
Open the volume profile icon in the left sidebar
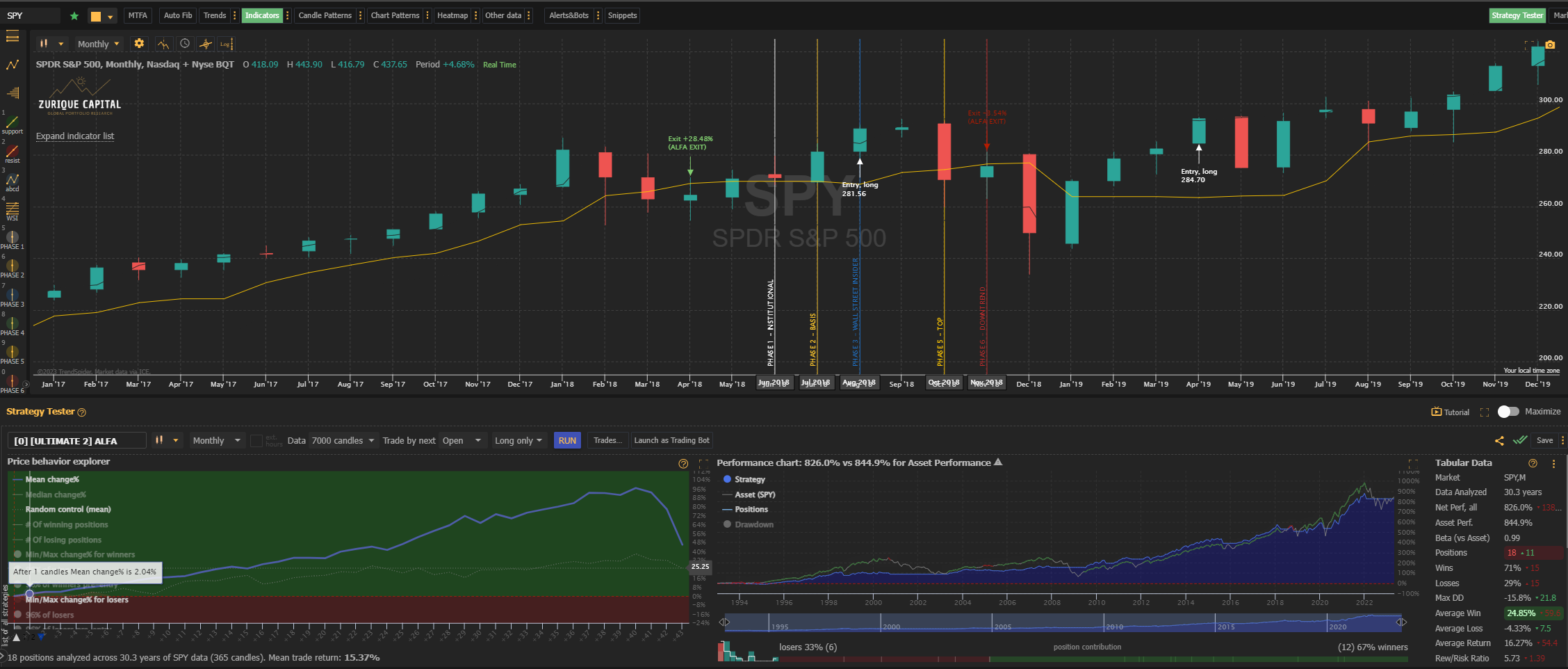click(13, 92)
